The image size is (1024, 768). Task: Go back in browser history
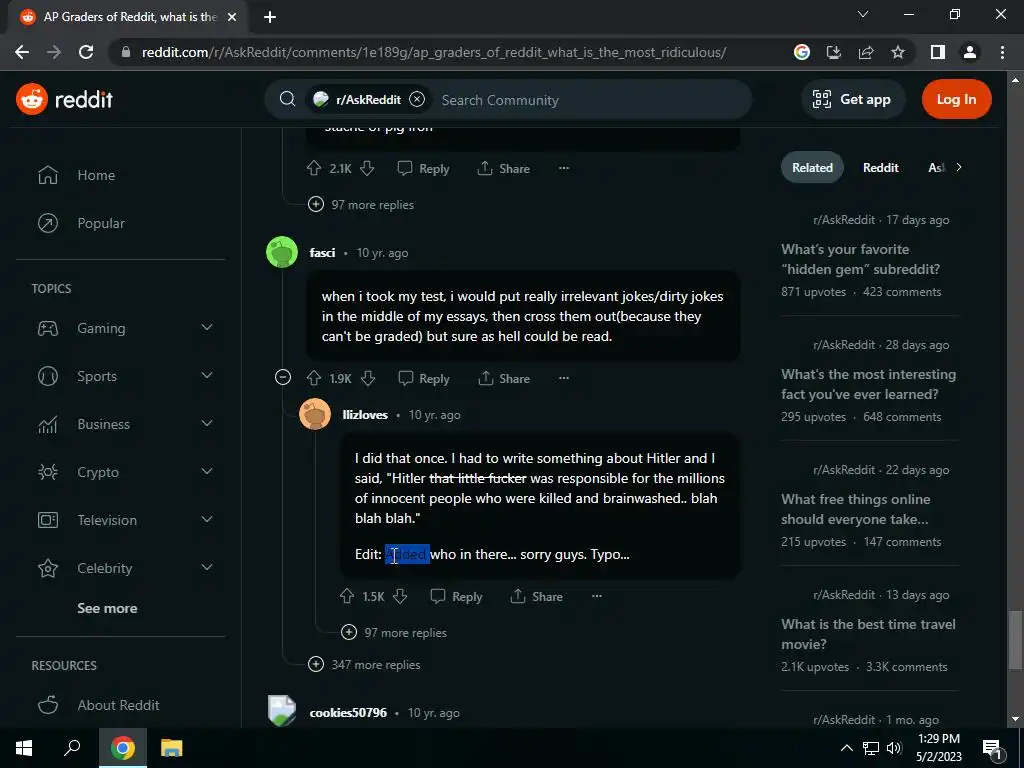tap(22, 52)
